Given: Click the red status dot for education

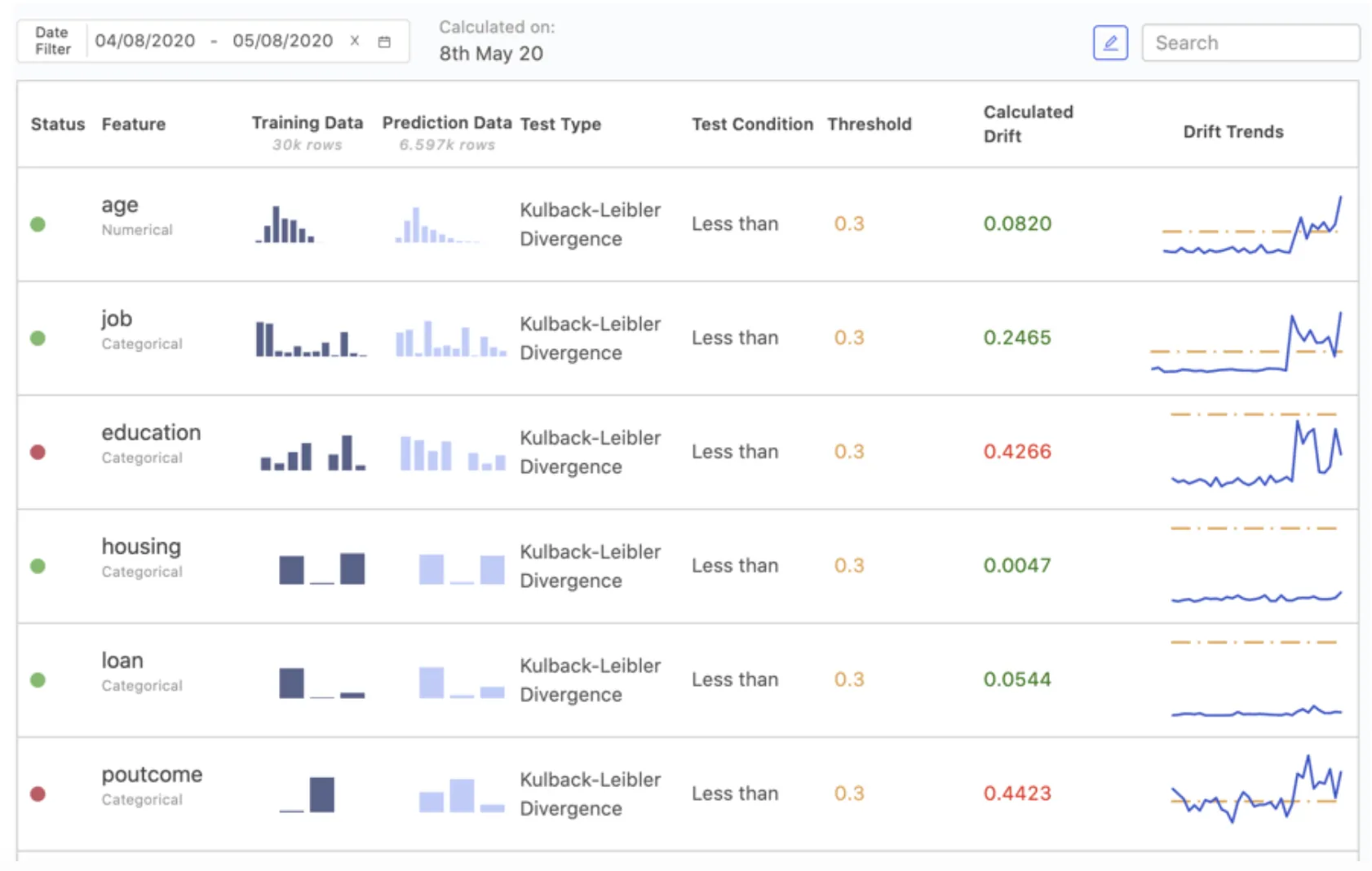Looking at the screenshot, I should tap(38, 452).
